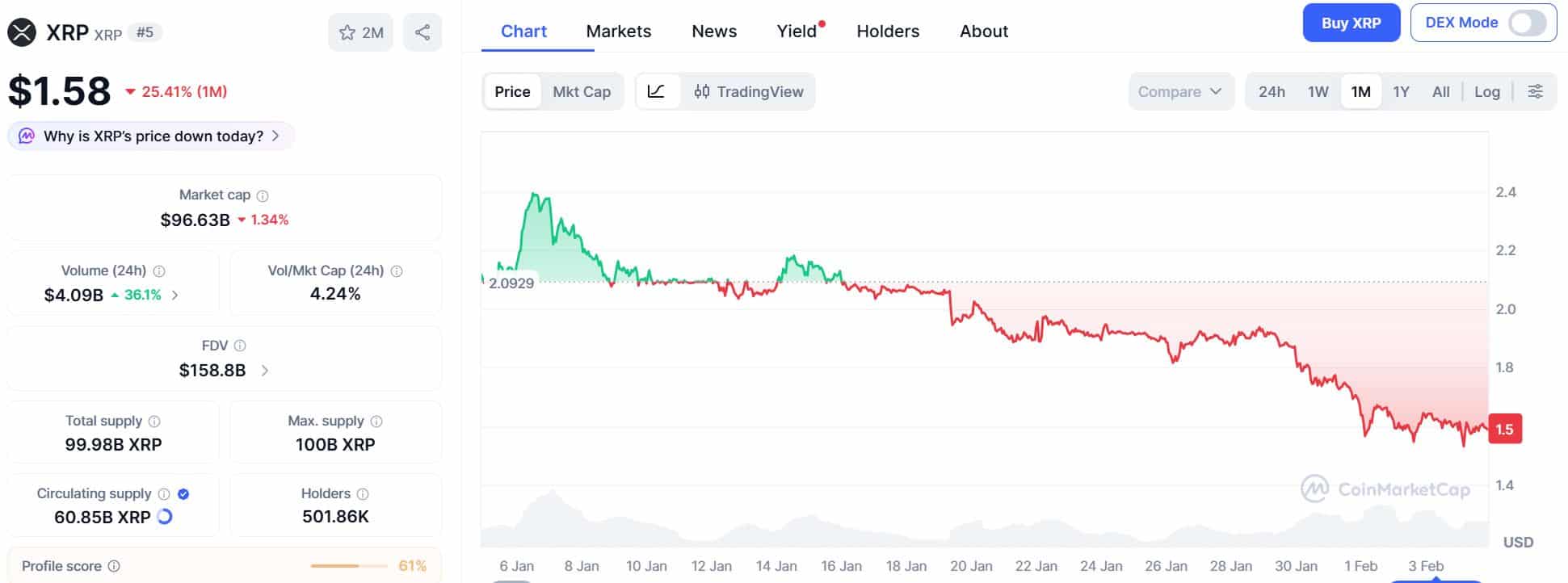Open chart customization settings icon
Image resolution: width=1568 pixels, height=583 pixels.
pos(1536,91)
